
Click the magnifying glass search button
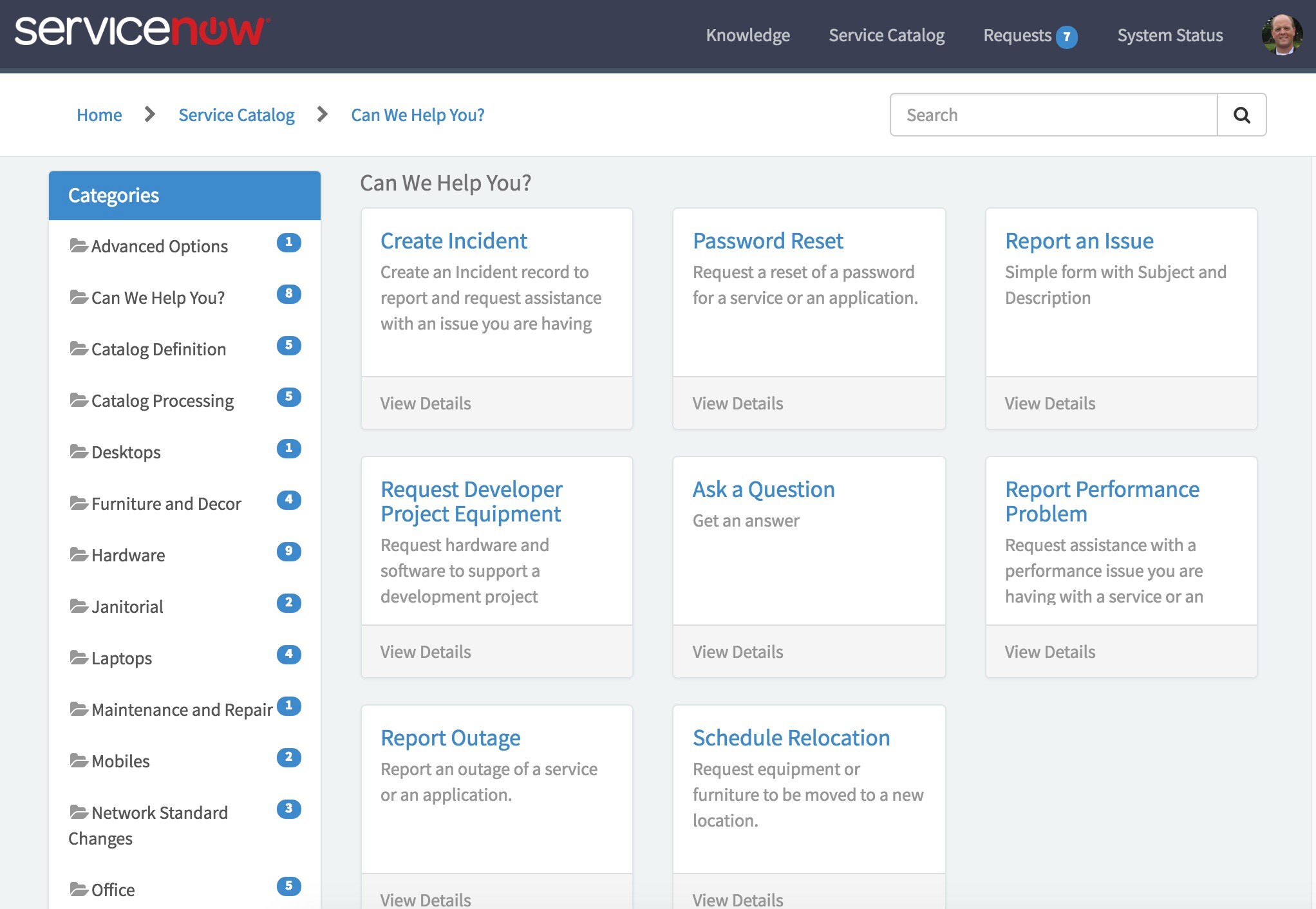point(1241,115)
